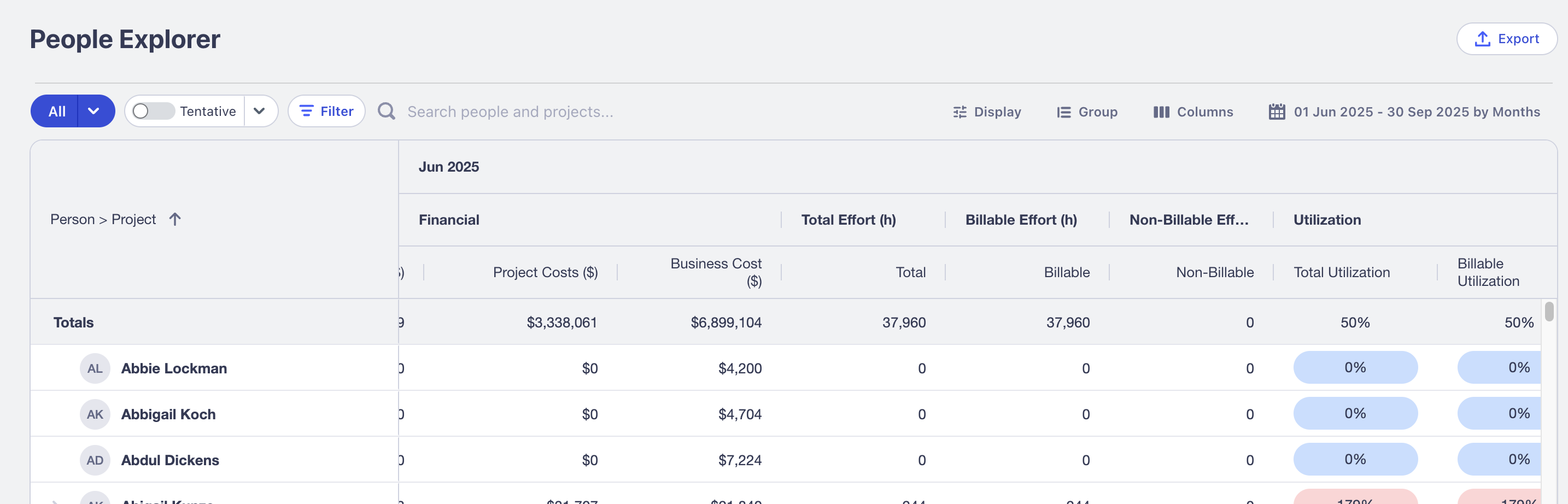Open the date range picker
The width and height of the screenshot is (1568, 504).
pyautogui.click(x=1405, y=112)
